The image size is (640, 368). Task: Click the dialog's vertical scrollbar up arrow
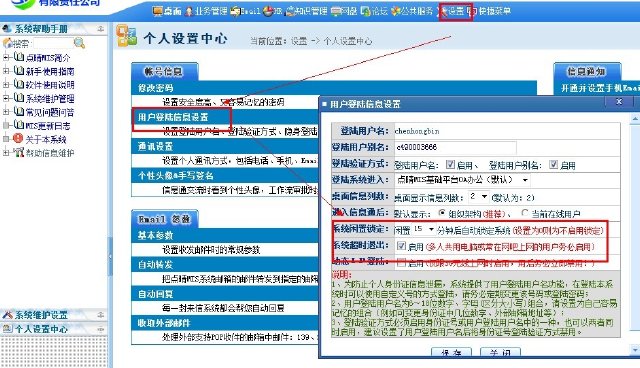coord(635,119)
